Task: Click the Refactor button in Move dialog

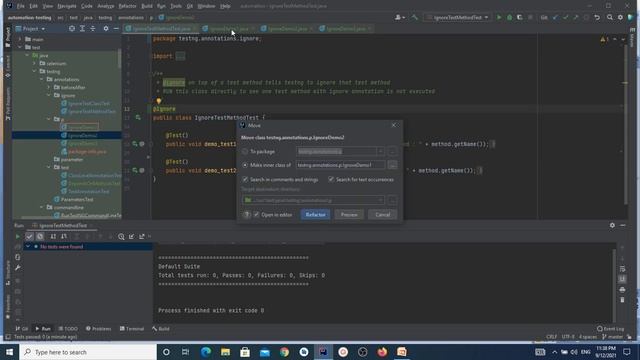Action: pyautogui.click(x=316, y=215)
